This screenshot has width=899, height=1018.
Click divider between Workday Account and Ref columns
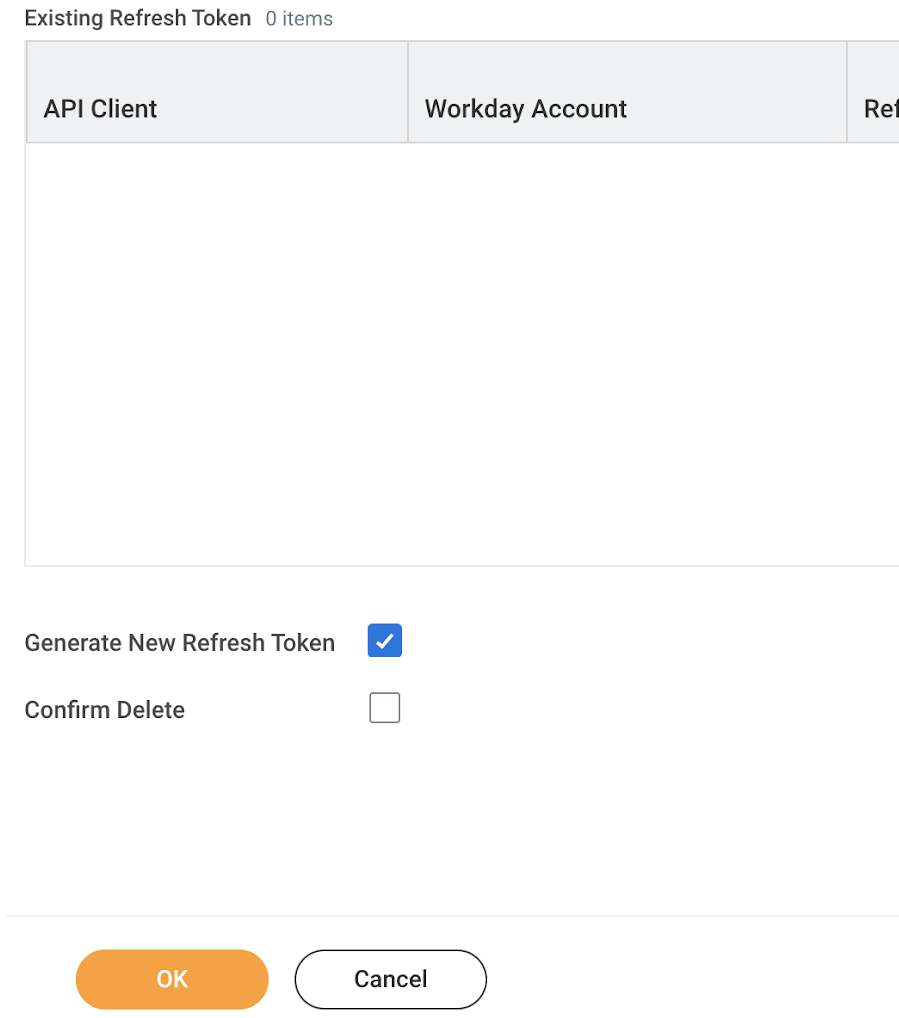(847, 92)
